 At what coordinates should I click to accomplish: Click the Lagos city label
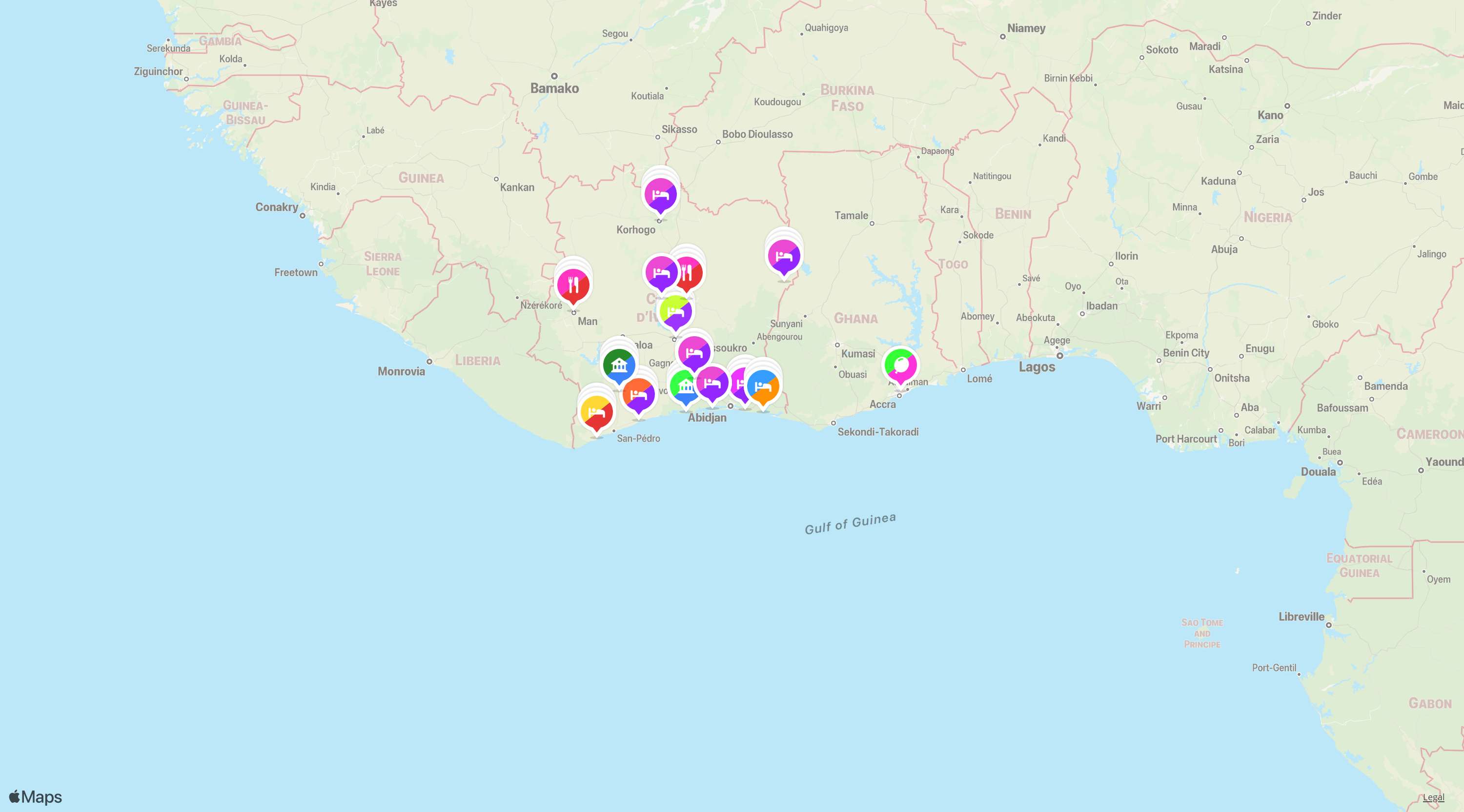(1037, 367)
